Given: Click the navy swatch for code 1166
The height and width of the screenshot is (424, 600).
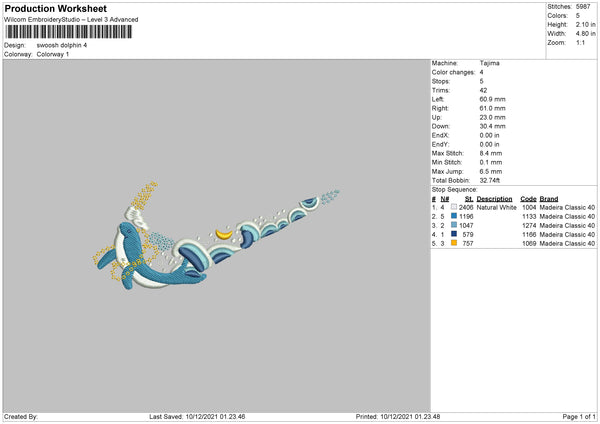Looking at the screenshot, I should 454,234.
